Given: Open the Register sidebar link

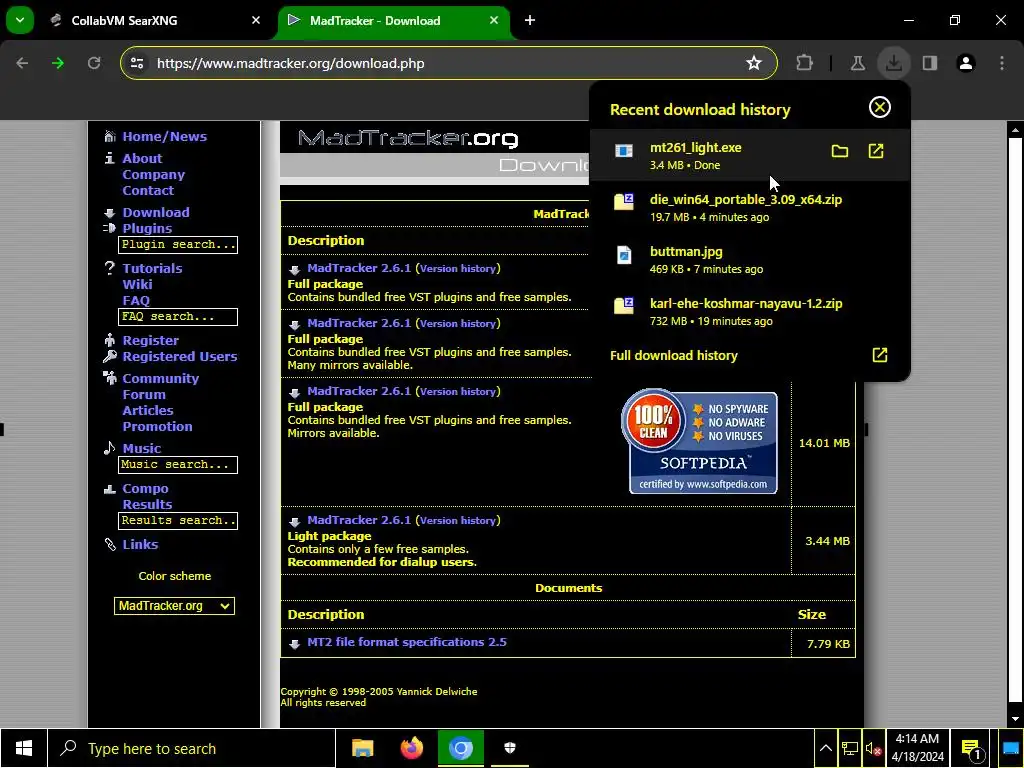Looking at the screenshot, I should (x=150, y=340).
